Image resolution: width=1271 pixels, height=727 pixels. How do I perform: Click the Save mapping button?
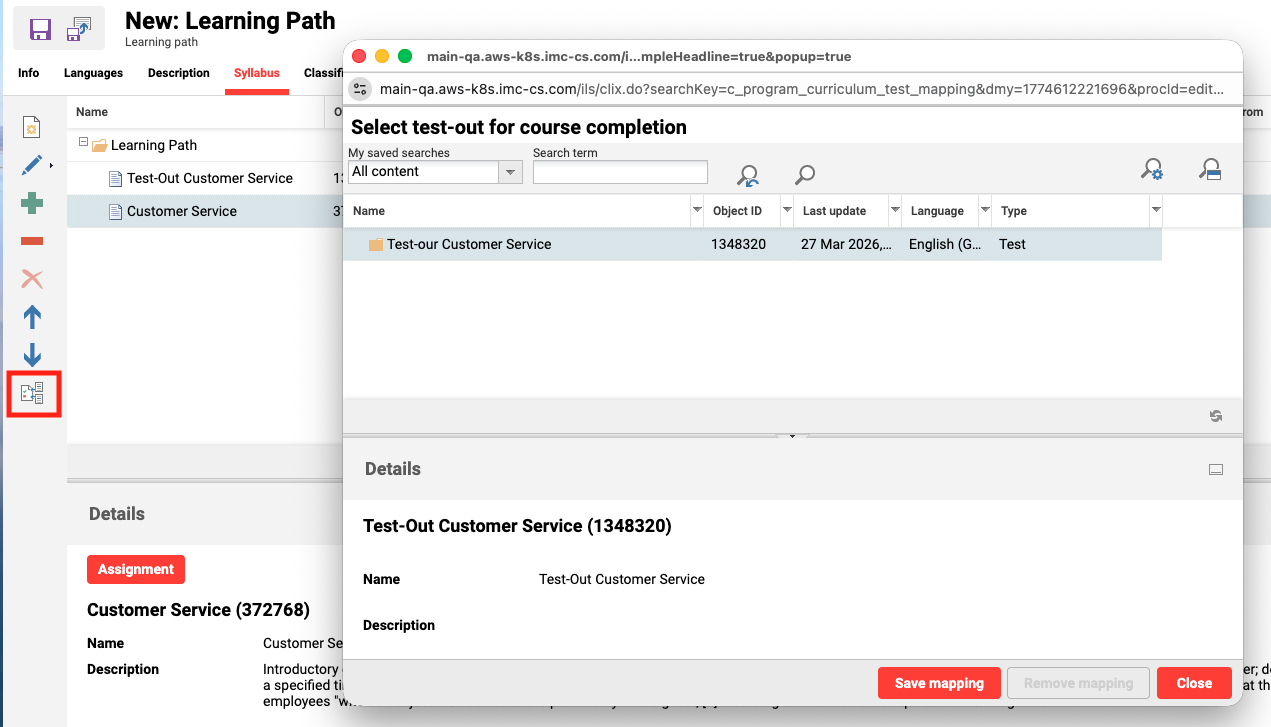click(x=939, y=683)
